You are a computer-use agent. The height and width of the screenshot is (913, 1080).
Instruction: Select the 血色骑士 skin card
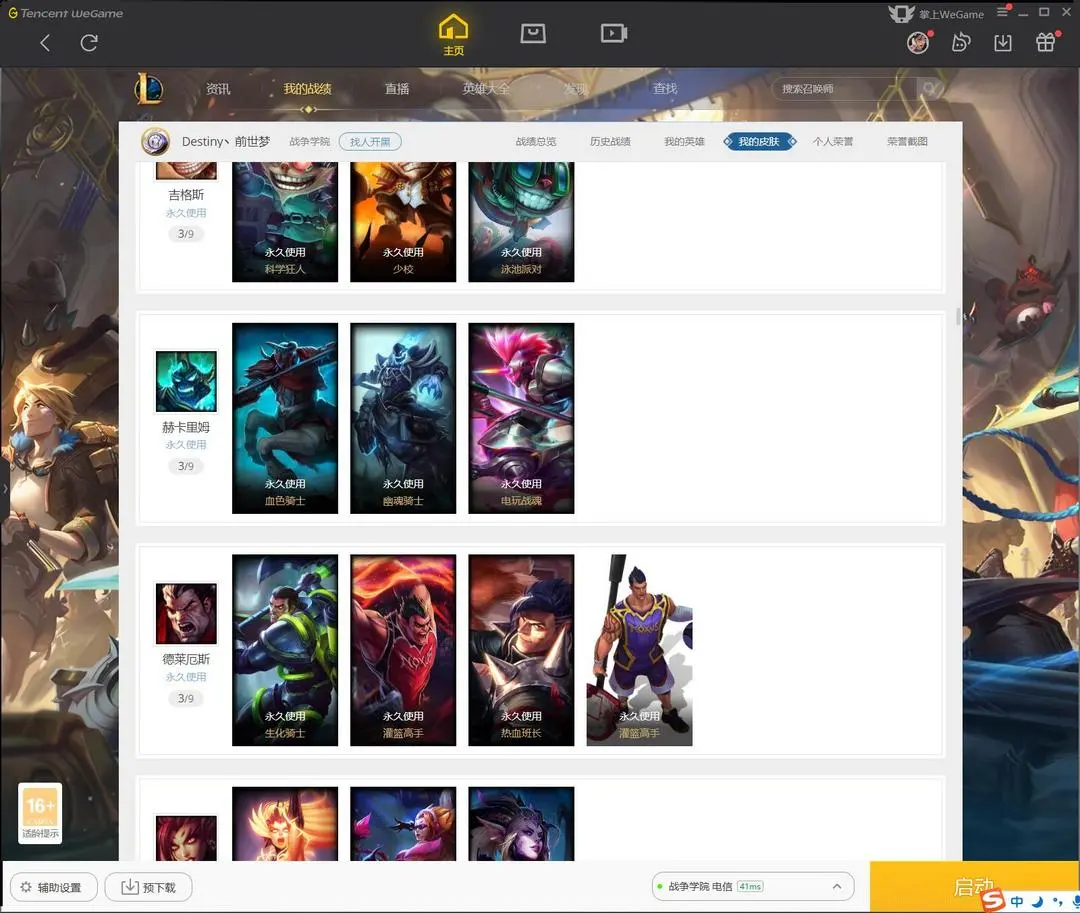click(x=285, y=418)
